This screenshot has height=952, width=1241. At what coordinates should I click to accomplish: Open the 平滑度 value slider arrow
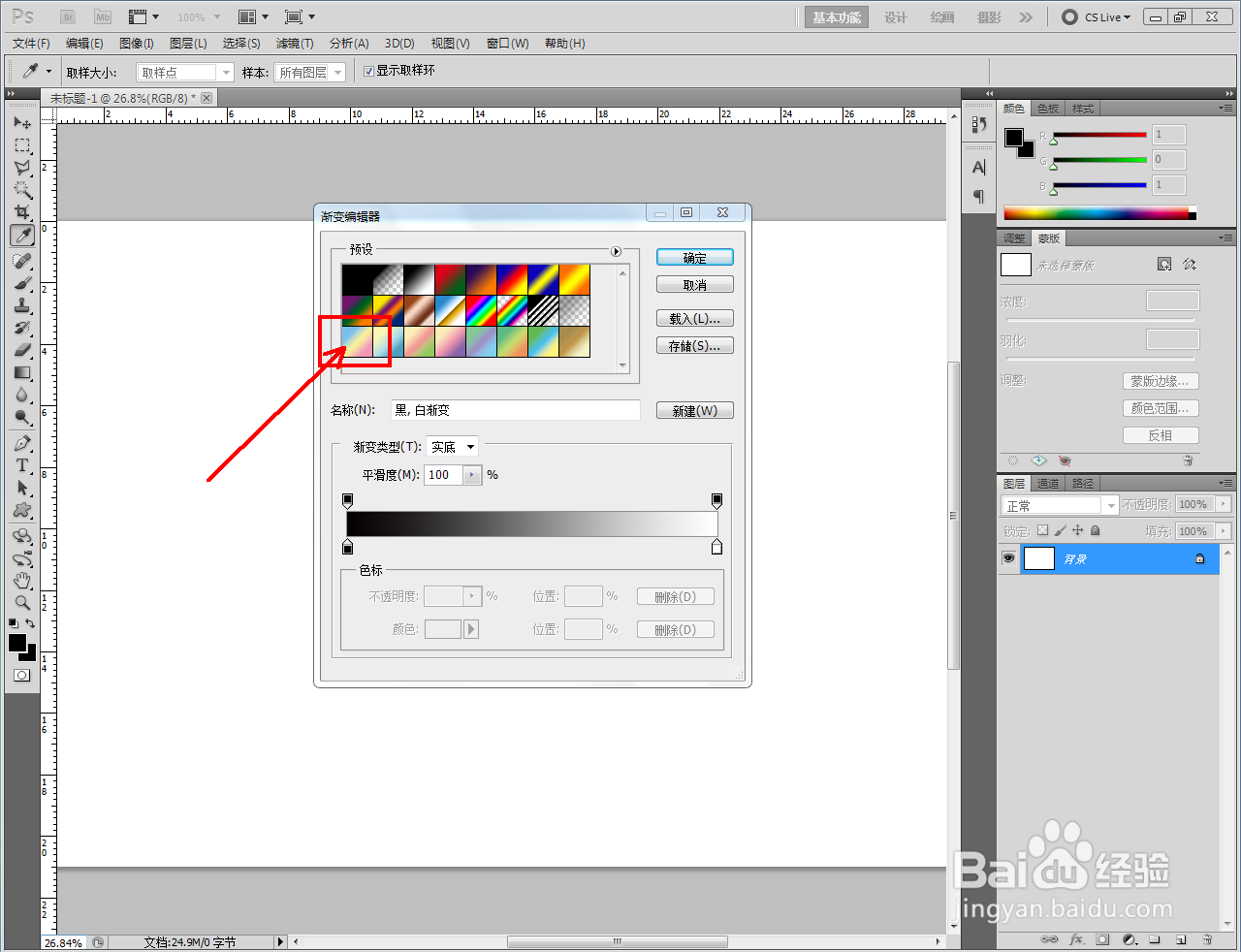tap(473, 475)
